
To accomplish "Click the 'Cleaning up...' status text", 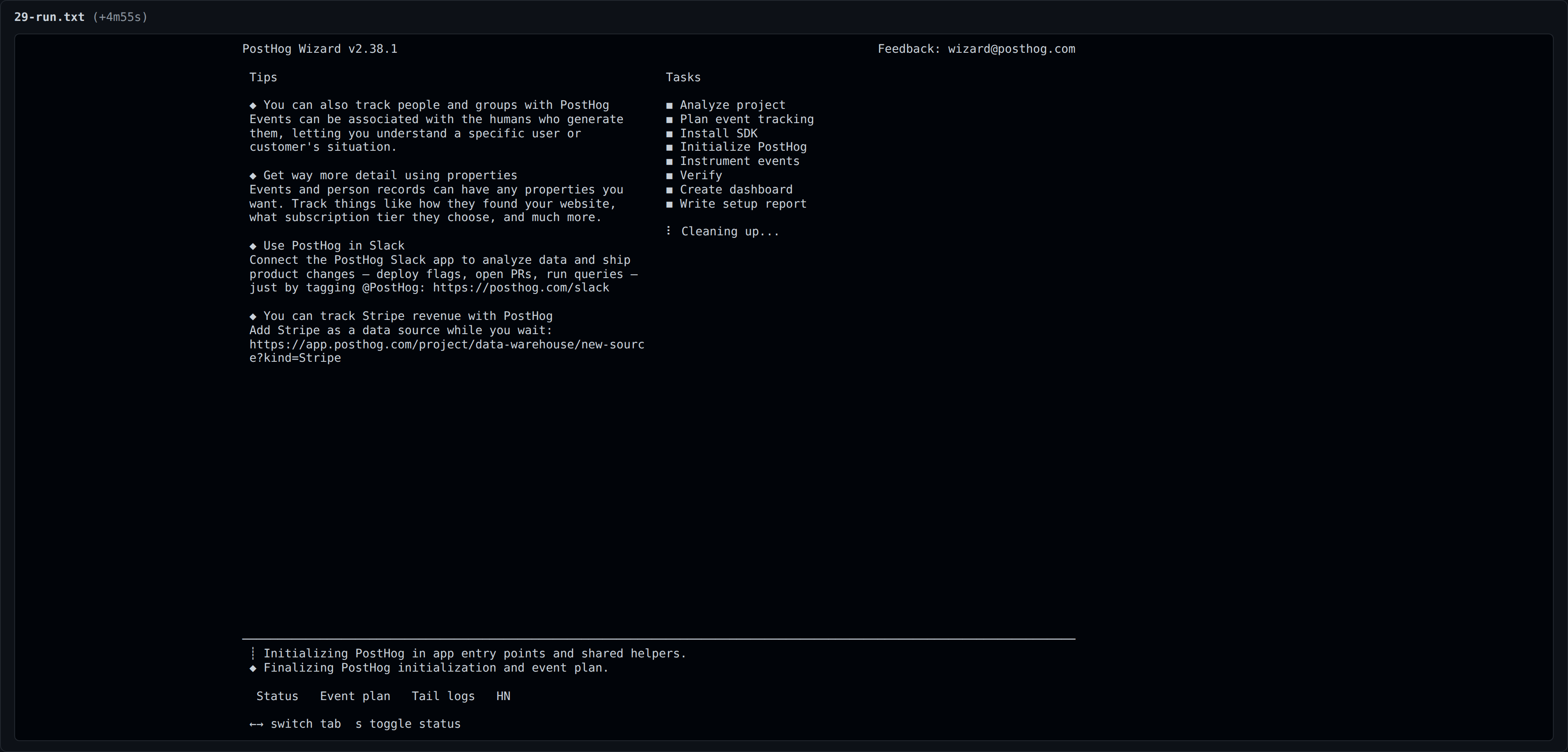I will (730, 231).
